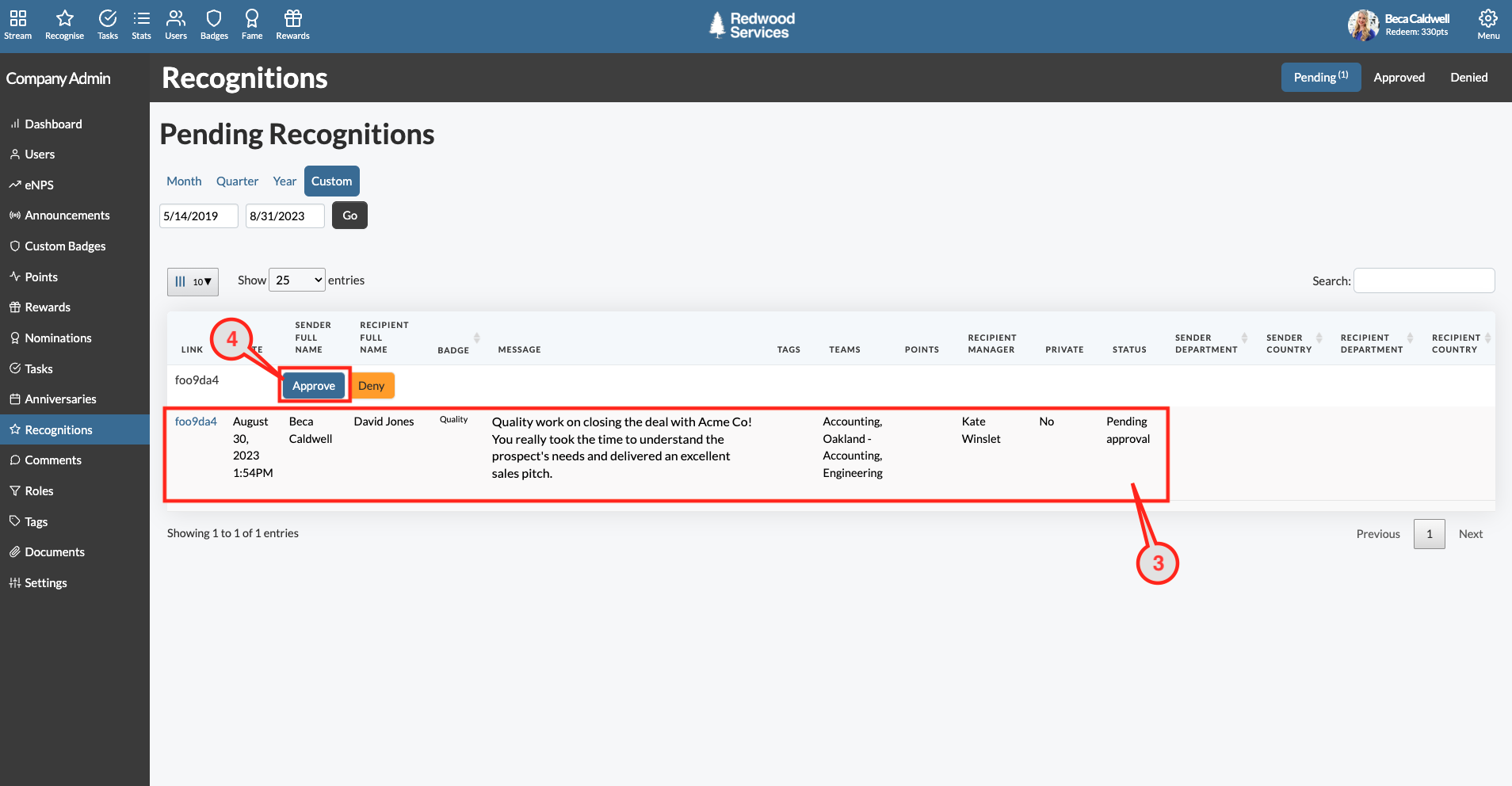Open the Fame icon
This screenshot has height=786, width=1512.
tap(250, 24)
